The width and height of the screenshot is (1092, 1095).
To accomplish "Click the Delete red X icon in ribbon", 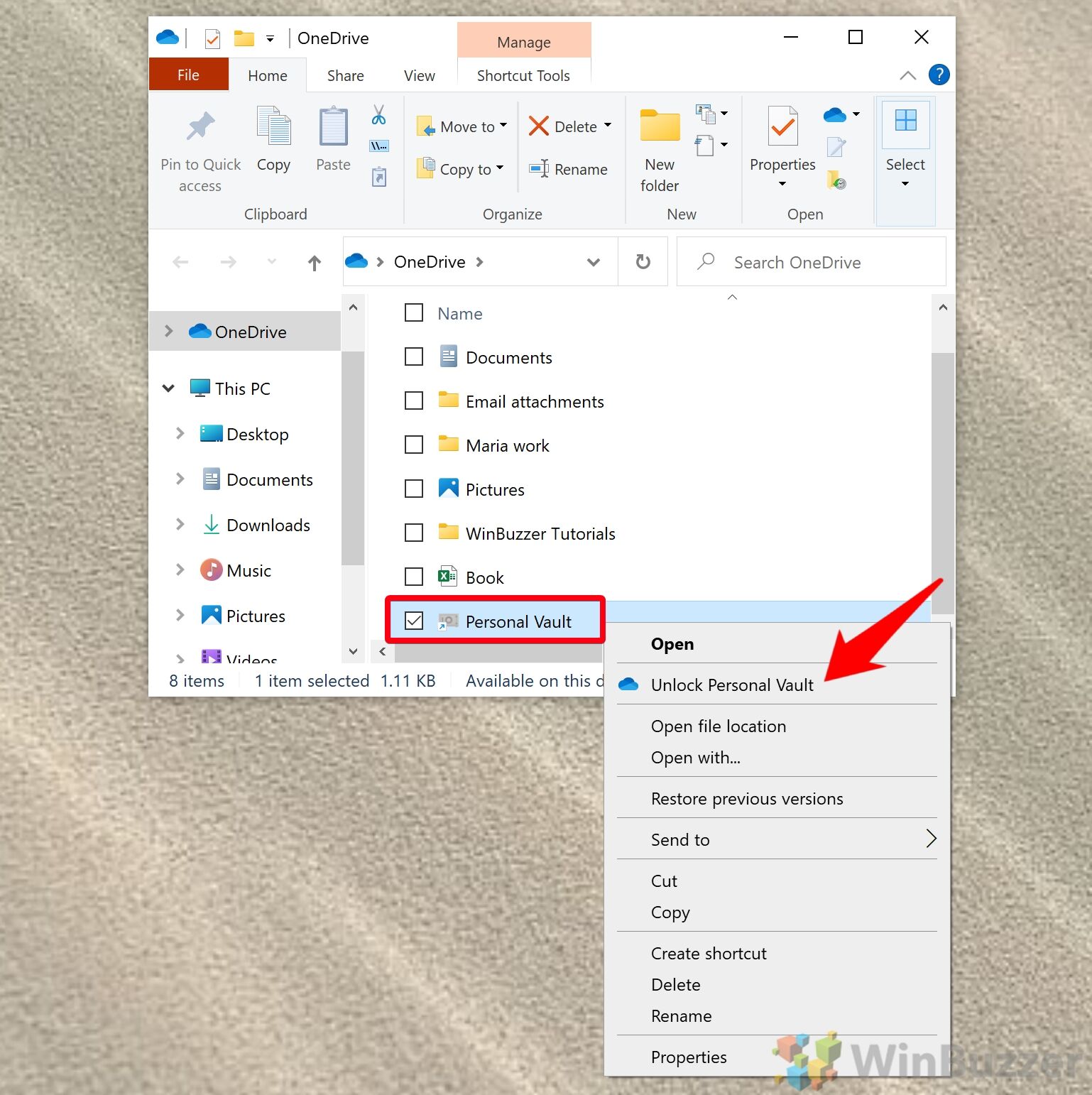I will [539, 126].
